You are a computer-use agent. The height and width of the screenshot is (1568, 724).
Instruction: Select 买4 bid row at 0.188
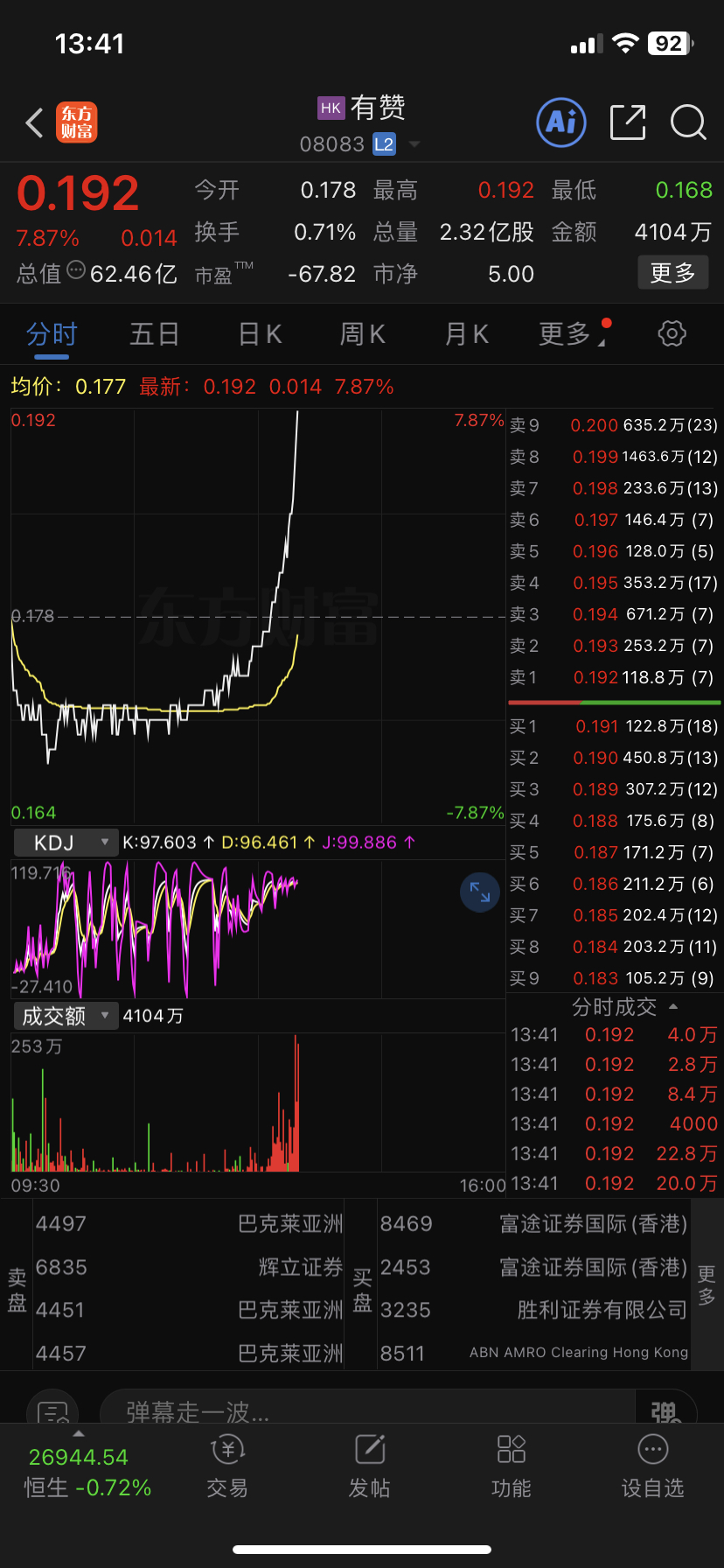coord(614,821)
